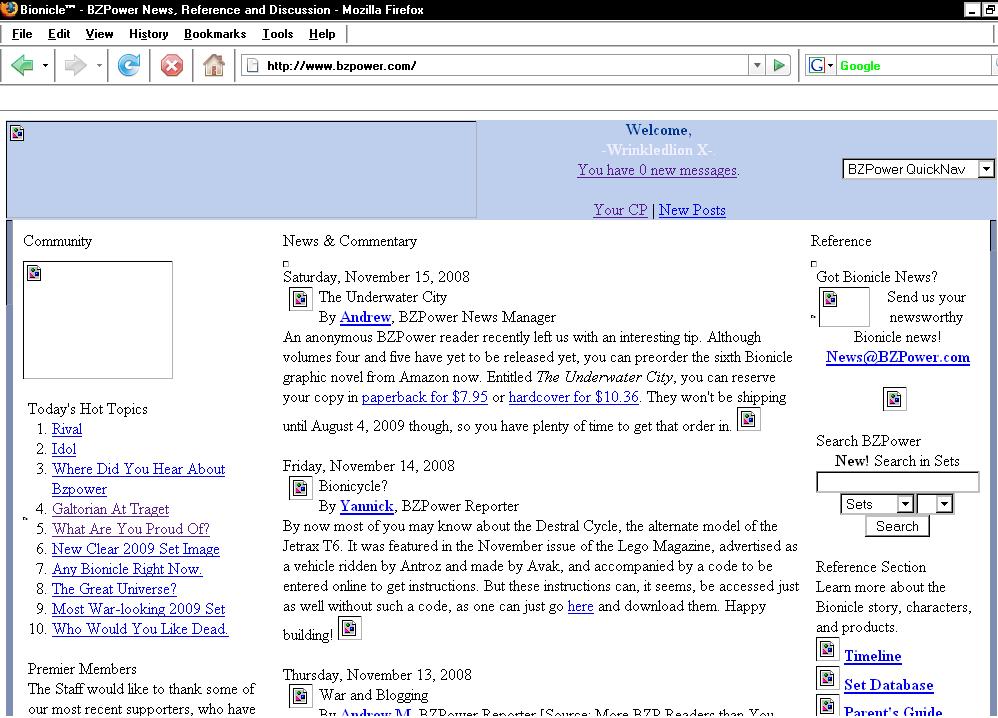Open 'What Are You Proud Of?' topic
Viewport: 998px width, 718px height.
point(130,529)
